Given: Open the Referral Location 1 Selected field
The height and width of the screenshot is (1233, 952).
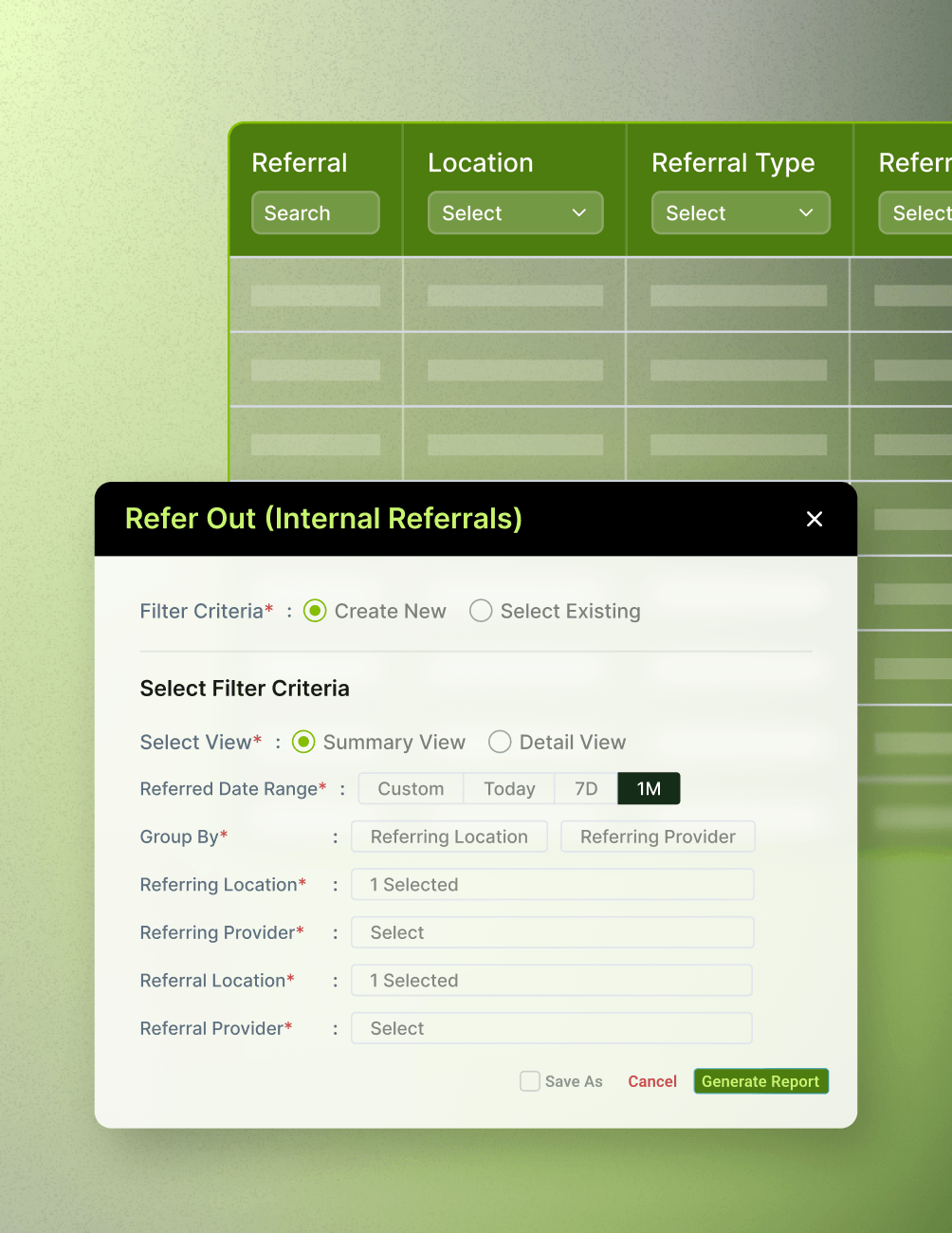Looking at the screenshot, I should pos(552,981).
